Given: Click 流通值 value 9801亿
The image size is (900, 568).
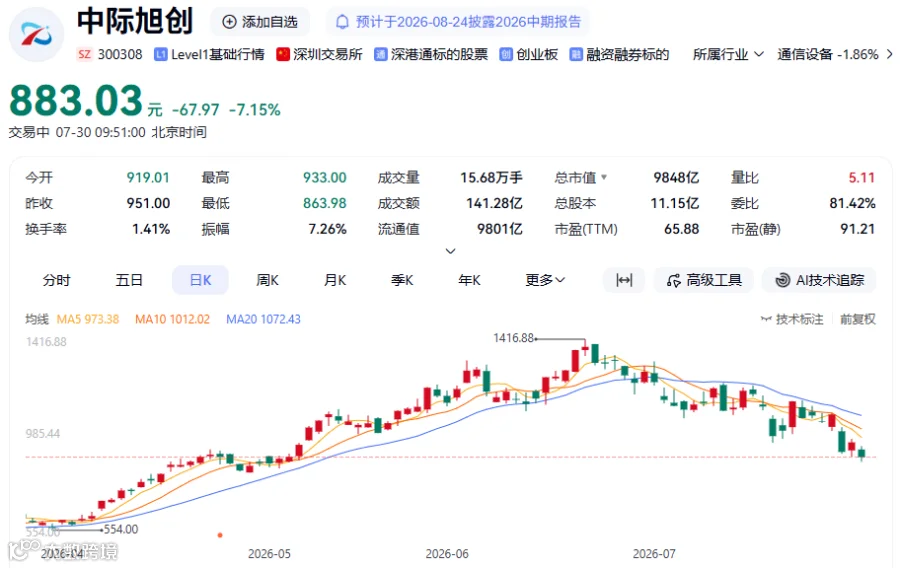Looking at the screenshot, I should point(499,229).
